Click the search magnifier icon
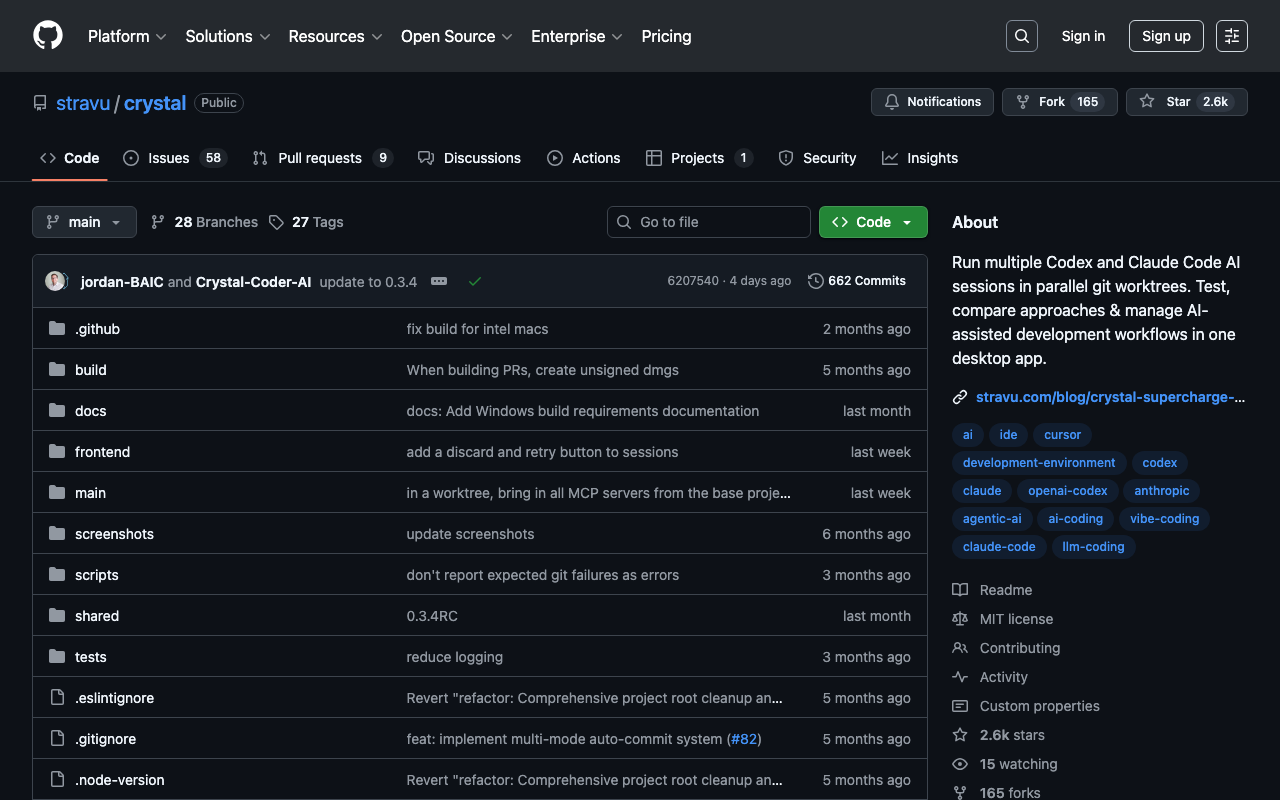1280x800 pixels. tap(1021, 36)
